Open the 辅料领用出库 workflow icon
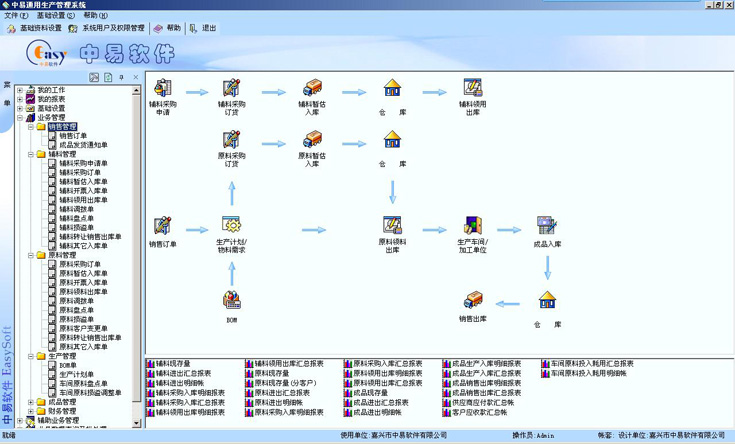Screen dimensions: 735x444 pos(472,88)
